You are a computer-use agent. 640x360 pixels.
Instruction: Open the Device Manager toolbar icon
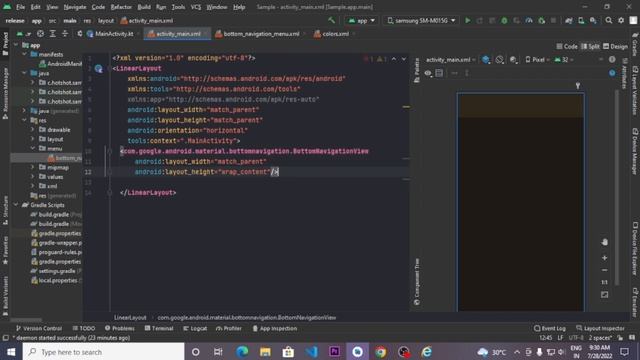(581, 20)
